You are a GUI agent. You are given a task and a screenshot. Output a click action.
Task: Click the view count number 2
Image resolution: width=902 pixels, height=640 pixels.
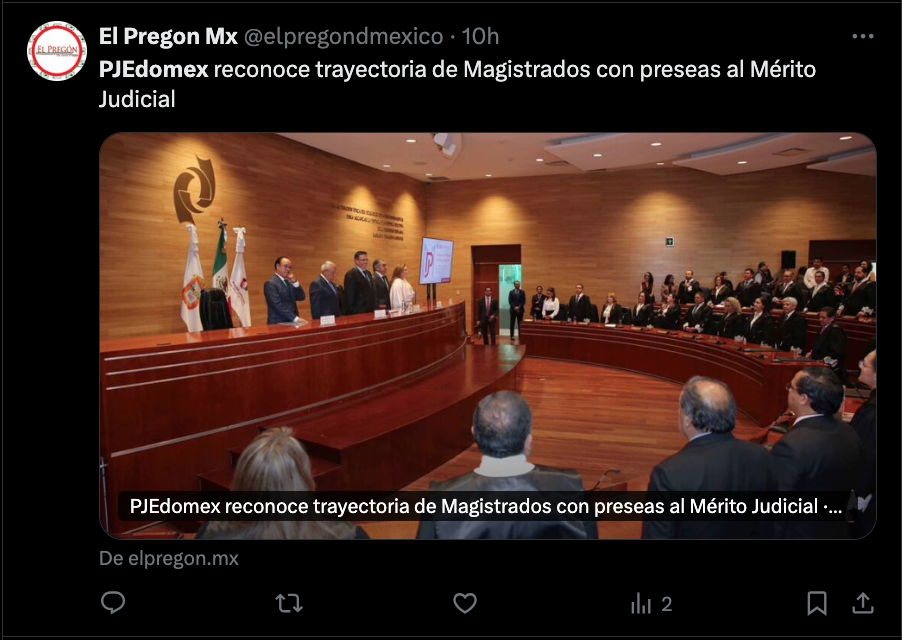666,604
